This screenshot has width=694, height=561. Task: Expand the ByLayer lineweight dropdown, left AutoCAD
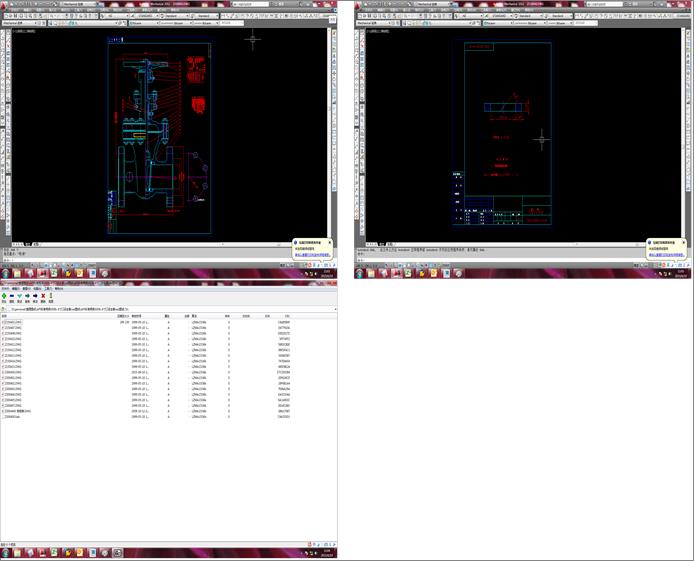pos(216,23)
